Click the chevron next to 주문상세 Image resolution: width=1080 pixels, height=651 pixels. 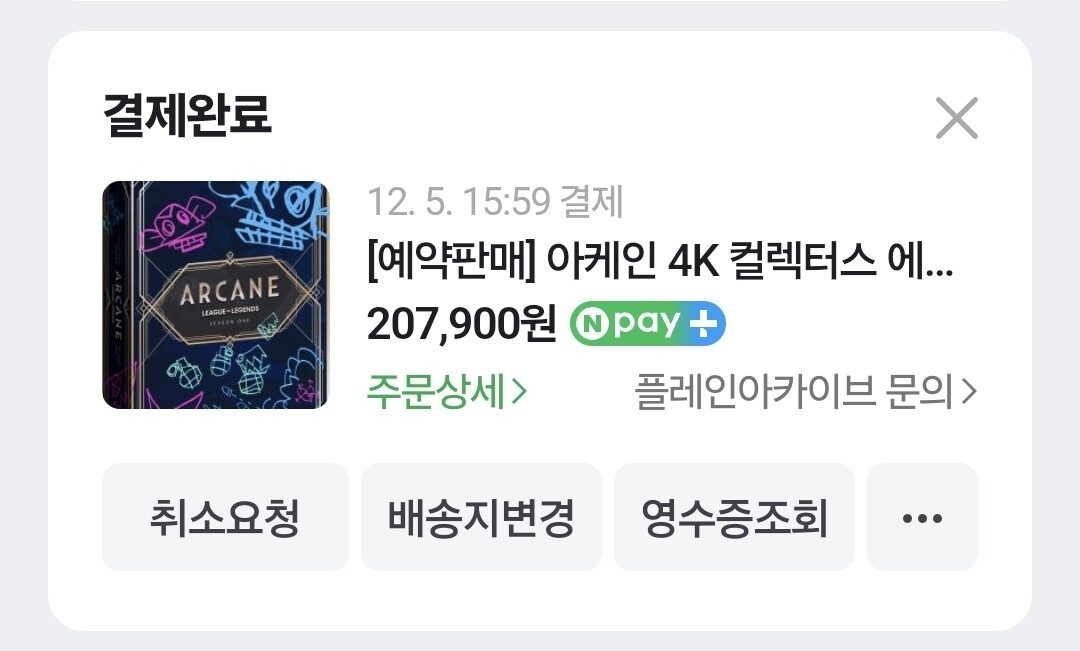pos(520,391)
